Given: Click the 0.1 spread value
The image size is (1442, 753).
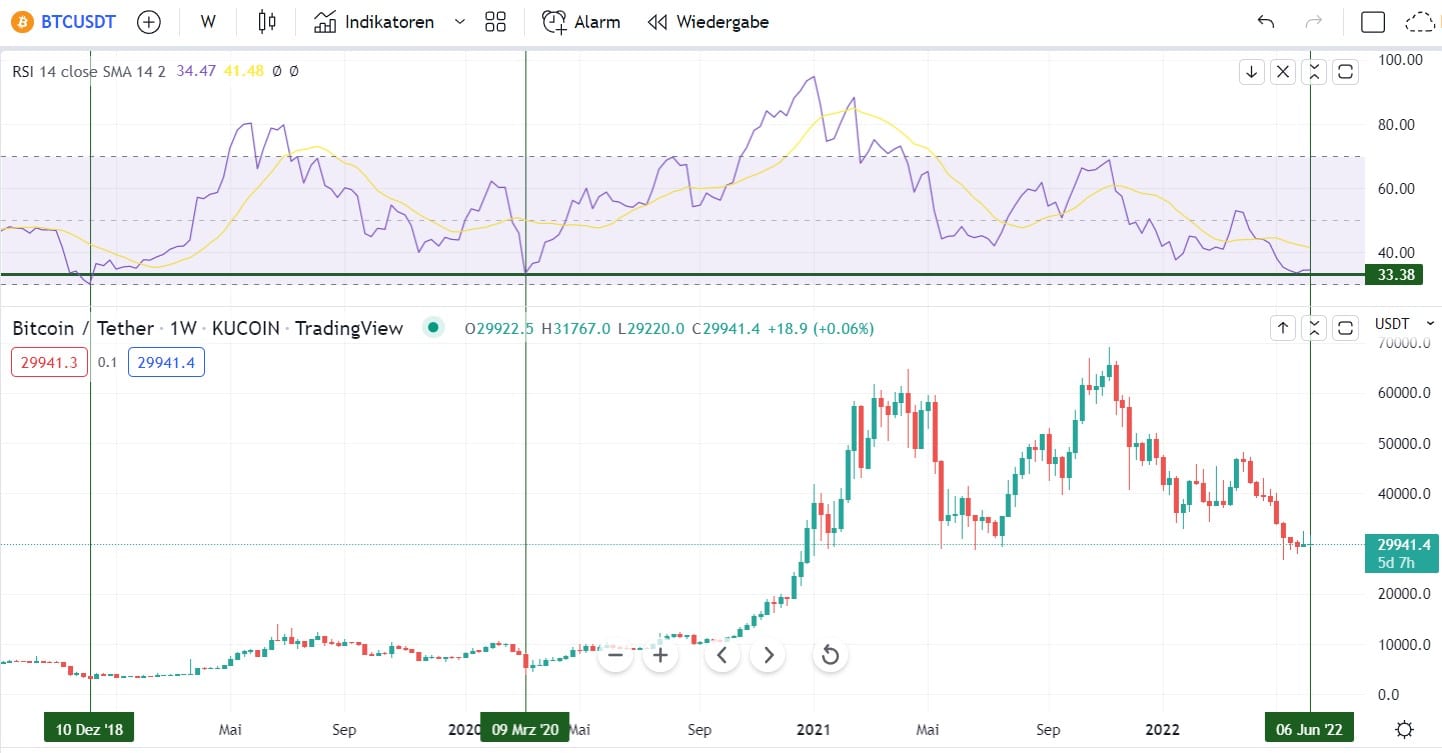Looking at the screenshot, I should point(108,362).
